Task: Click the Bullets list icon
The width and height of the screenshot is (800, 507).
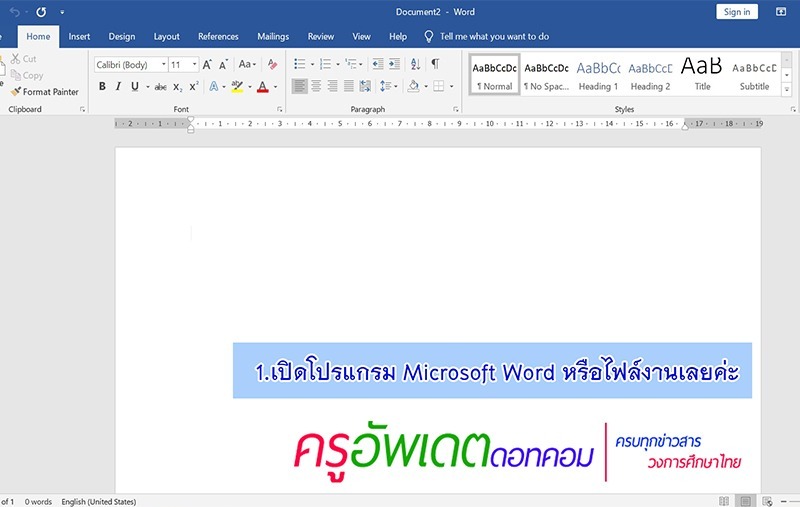Action: click(299, 64)
